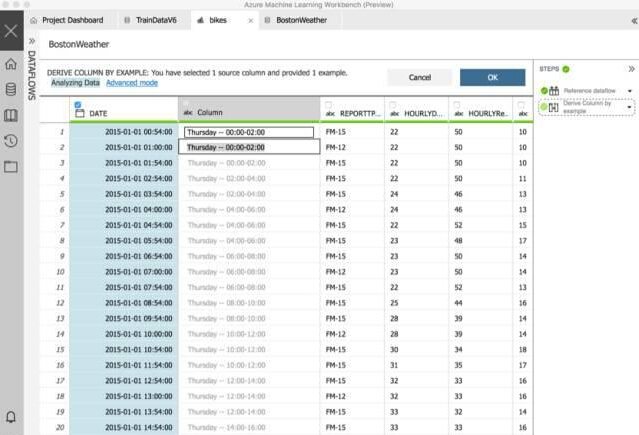639x435 pixels.
Task: Open the Reference dataflow step dropdown arrow
Action: [x=629, y=91]
